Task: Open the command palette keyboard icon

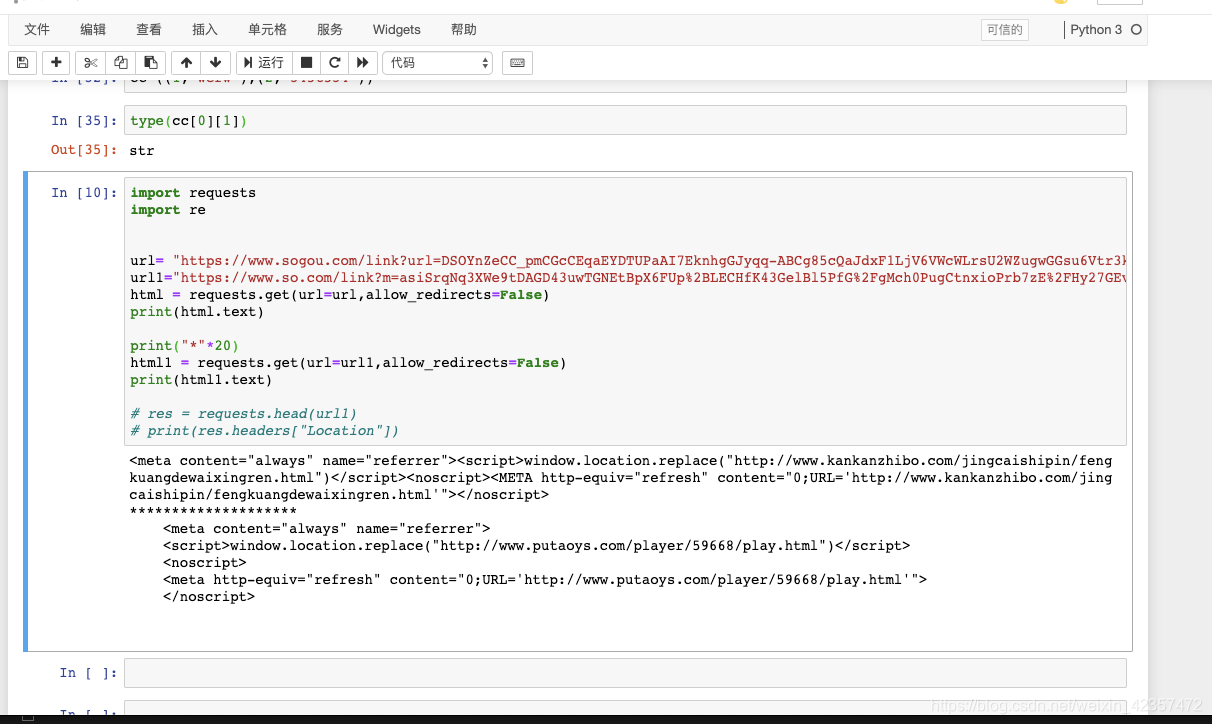Action: pos(517,62)
